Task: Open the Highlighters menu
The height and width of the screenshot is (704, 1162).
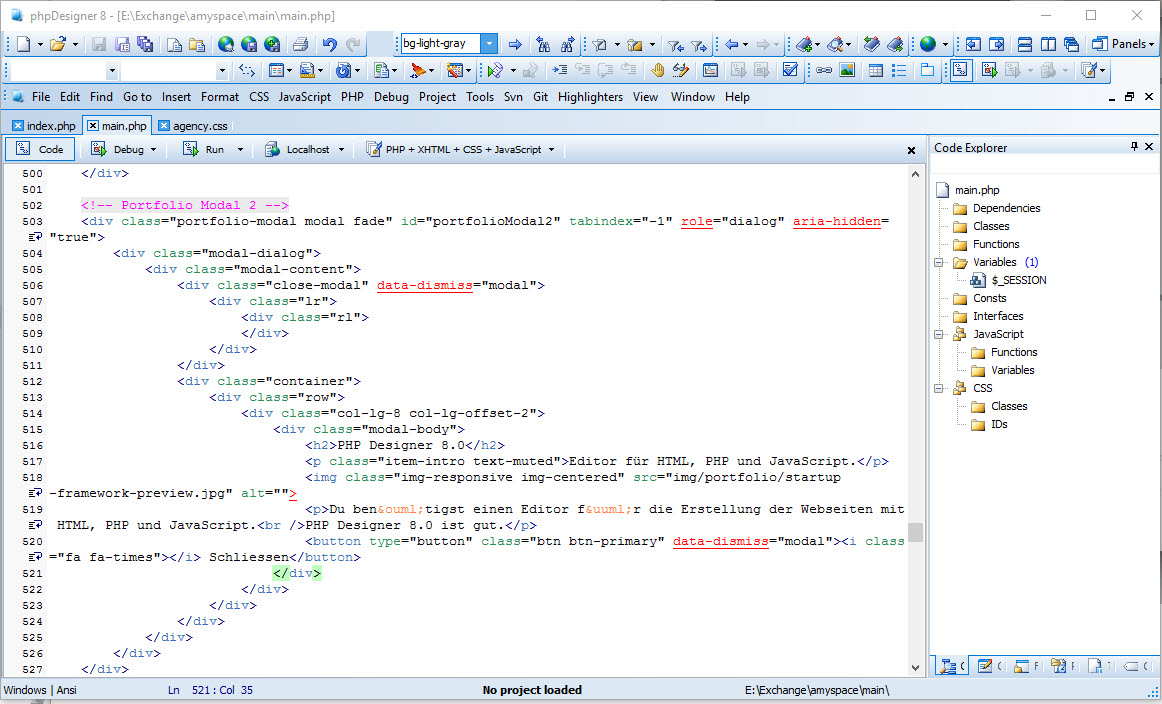Action: [590, 97]
